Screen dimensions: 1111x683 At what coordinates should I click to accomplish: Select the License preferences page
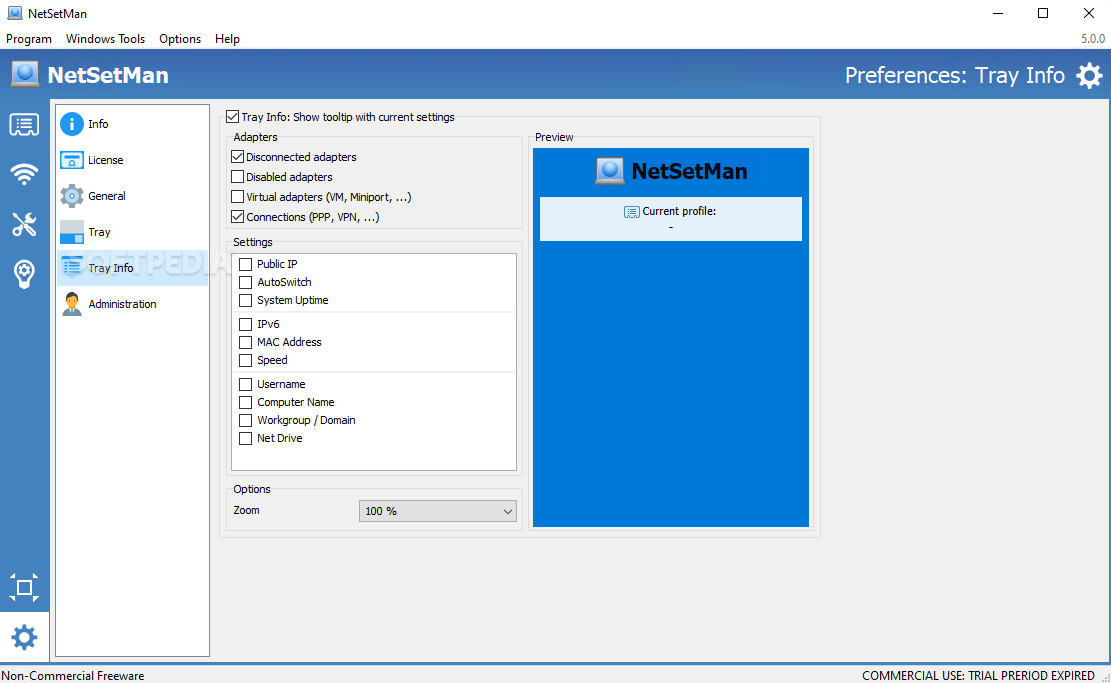tap(132, 160)
